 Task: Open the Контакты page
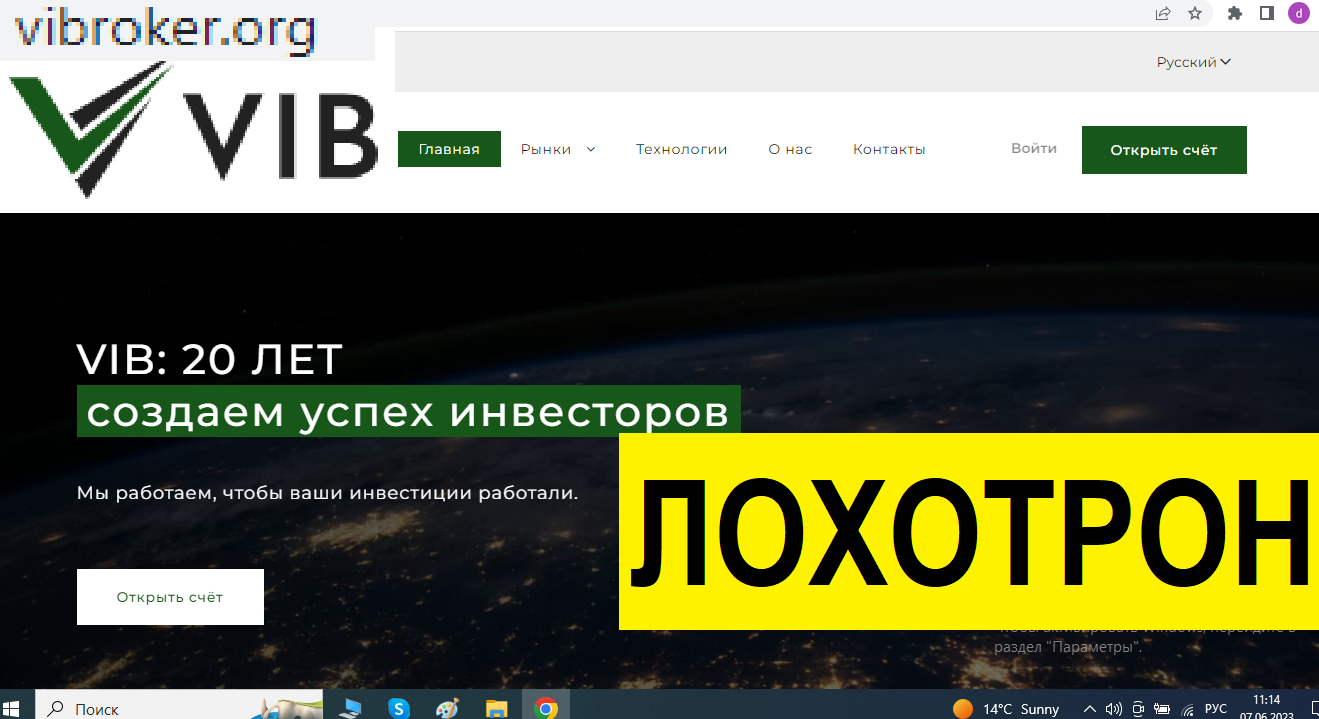[x=889, y=149]
